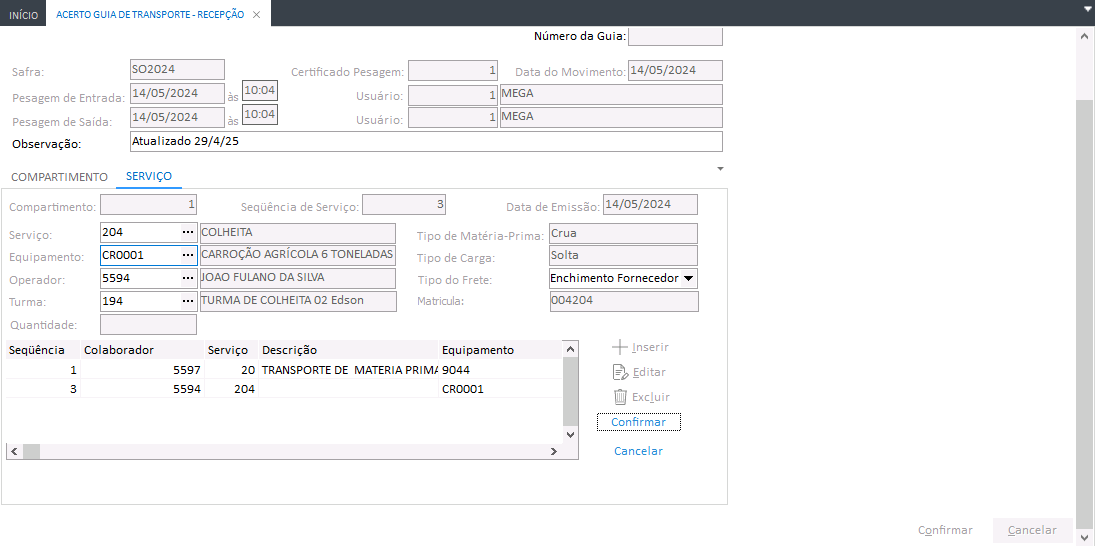Click the grid horizontal scroll left arrow
1095x546 pixels.
[x=15, y=452]
